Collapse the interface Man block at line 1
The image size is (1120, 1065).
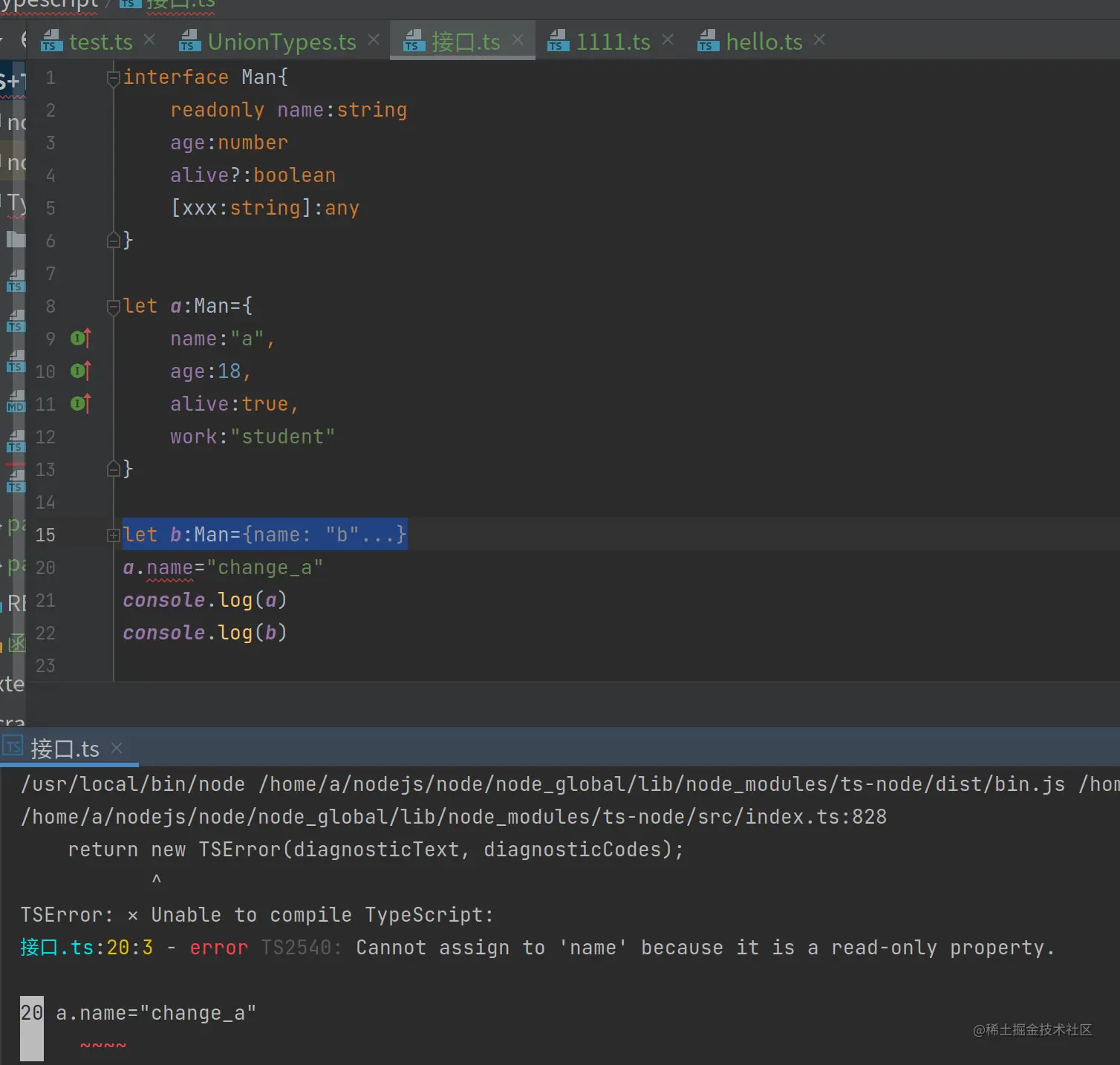(x=114, y=77)
